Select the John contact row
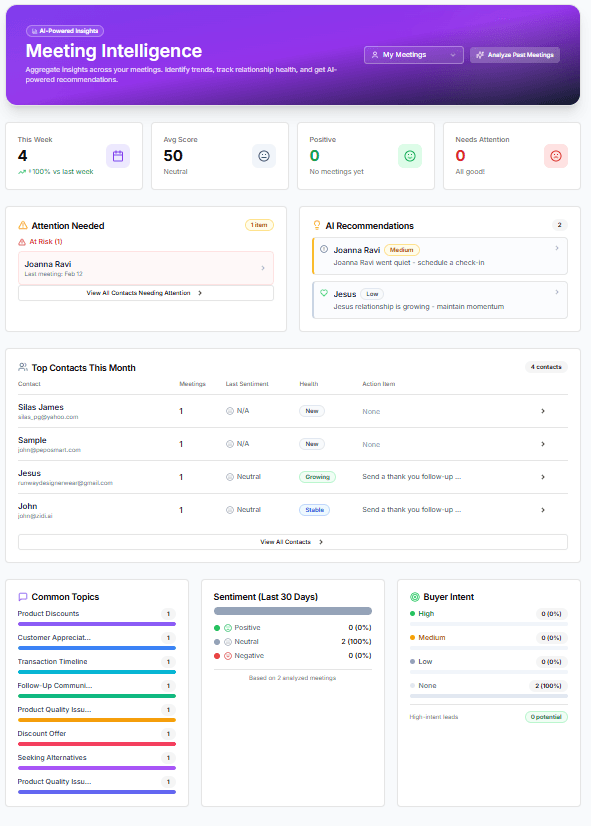Screen dimensions: 591x826 [293, 510]
